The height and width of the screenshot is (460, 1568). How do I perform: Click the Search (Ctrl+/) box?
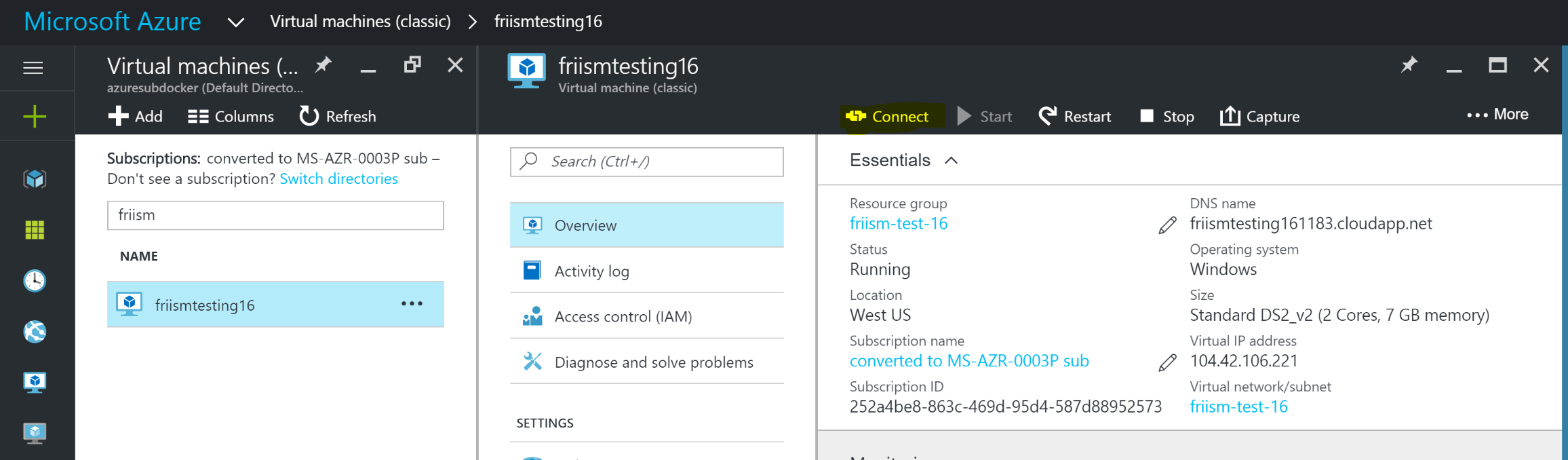point(646,161)
